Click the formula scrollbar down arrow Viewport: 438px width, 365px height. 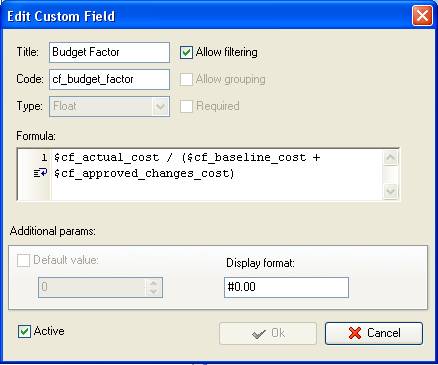390,191
